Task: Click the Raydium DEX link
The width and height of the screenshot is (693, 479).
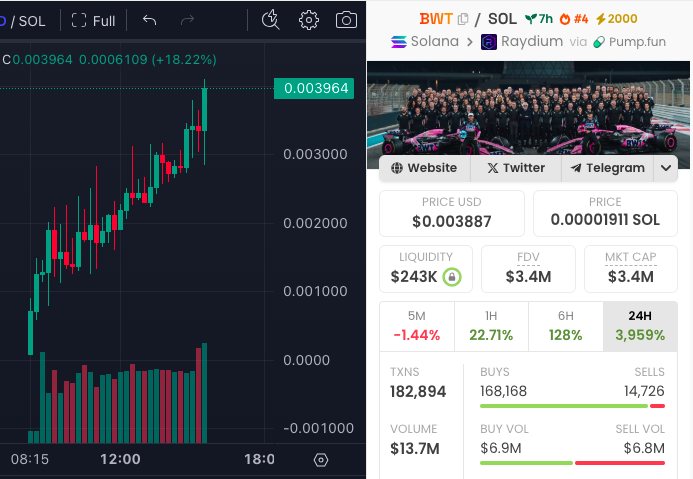Action: 522,42
